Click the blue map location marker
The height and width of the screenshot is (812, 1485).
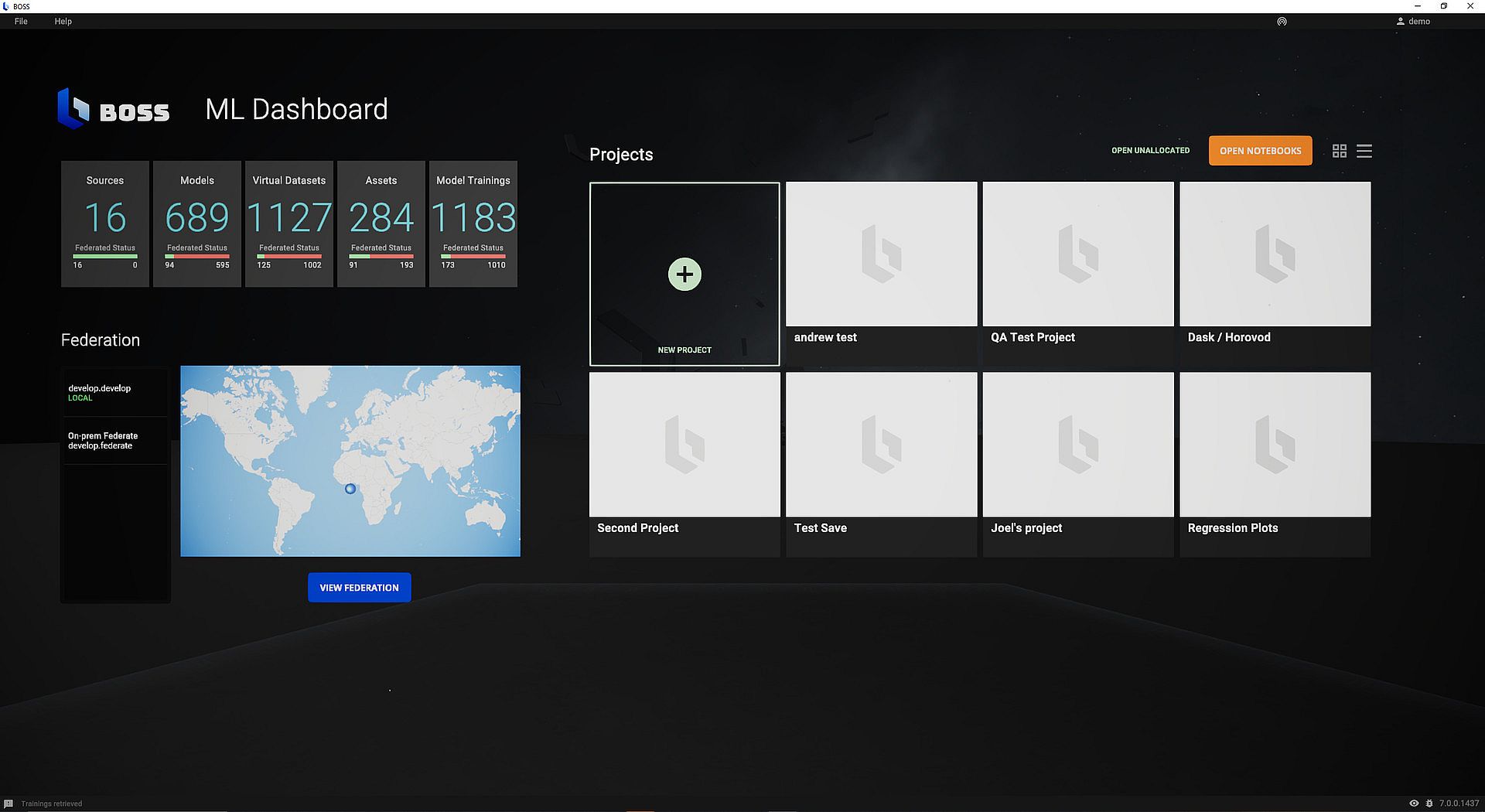point(350,489)
